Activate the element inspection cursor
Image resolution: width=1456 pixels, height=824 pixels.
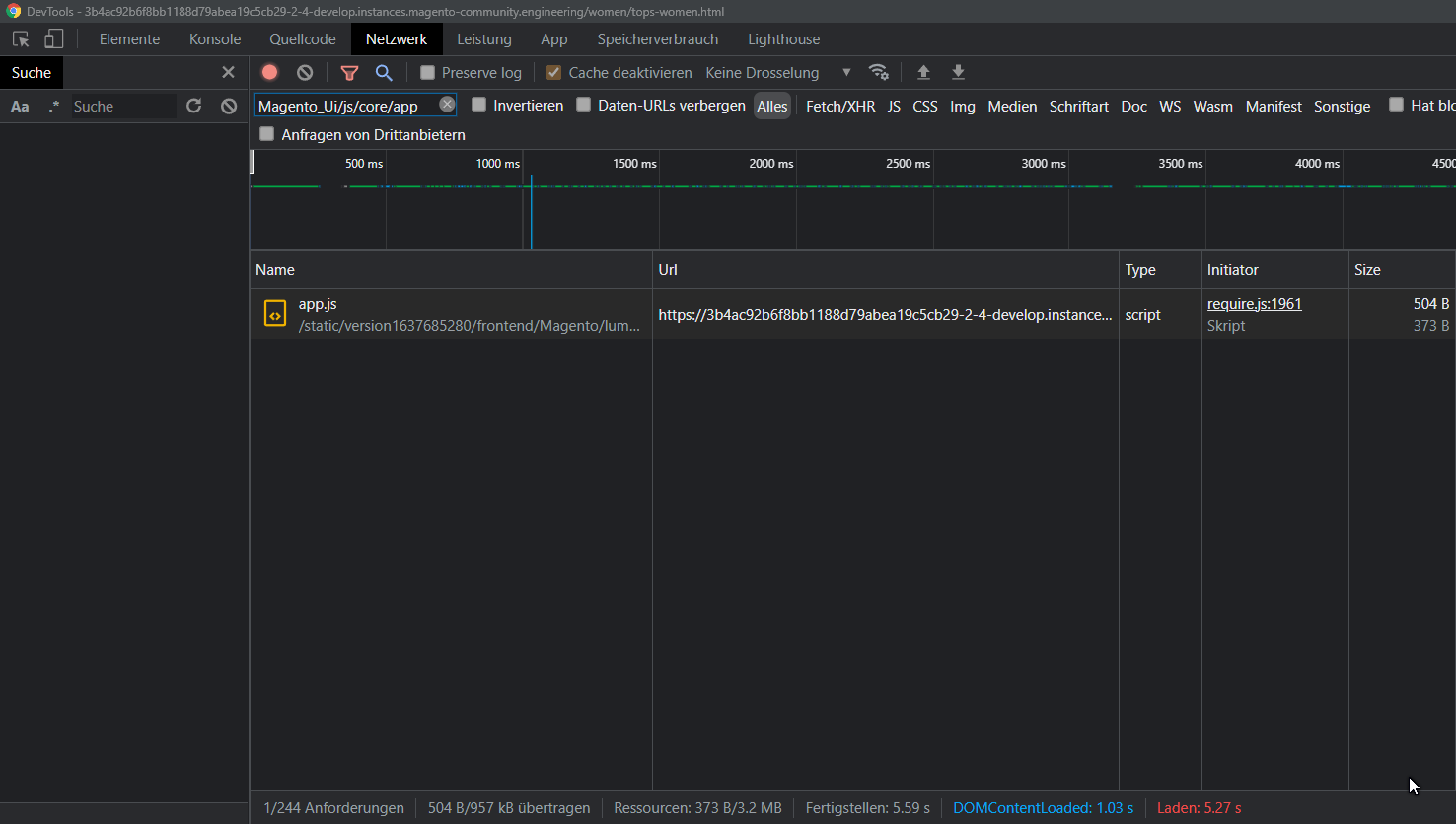[x=20, y=38]
